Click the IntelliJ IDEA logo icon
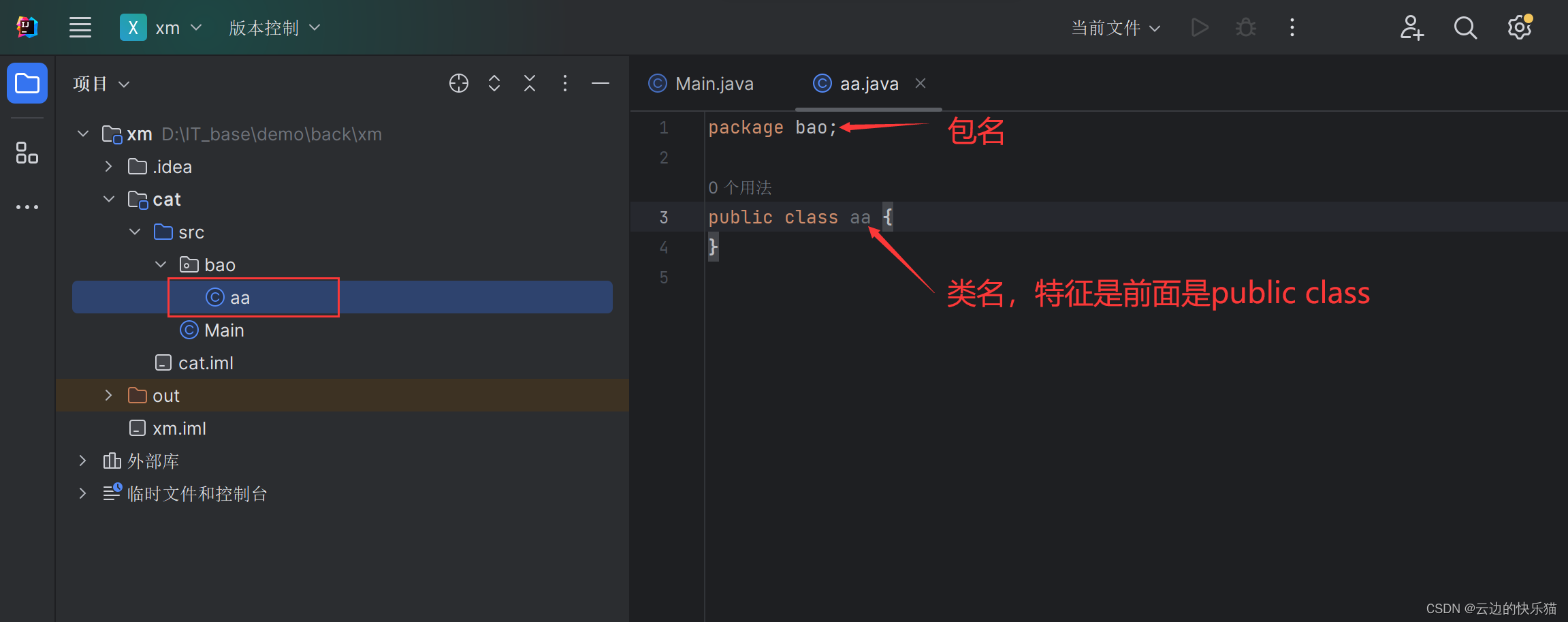The image size is (1568, 622). 27,27
